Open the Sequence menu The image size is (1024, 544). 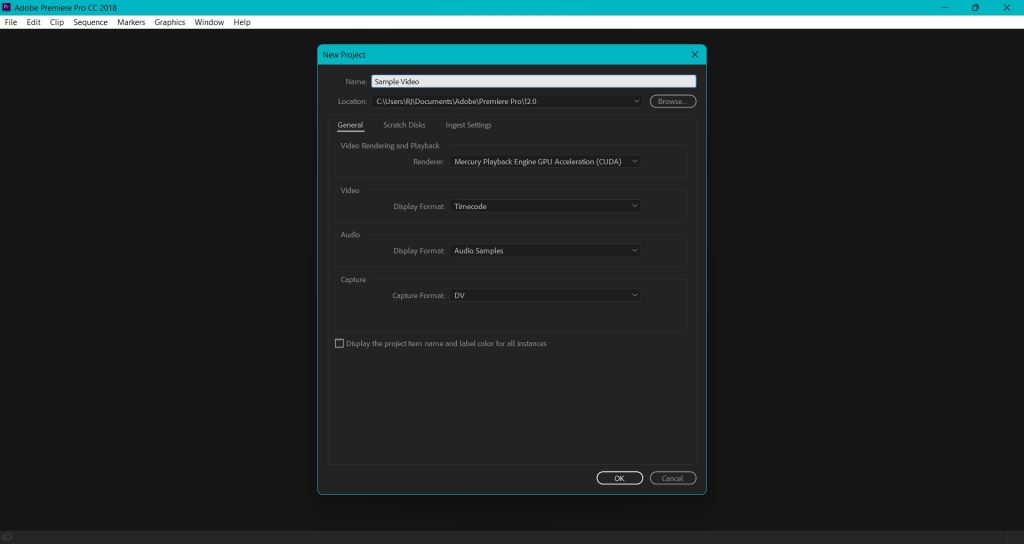point(90,22)
